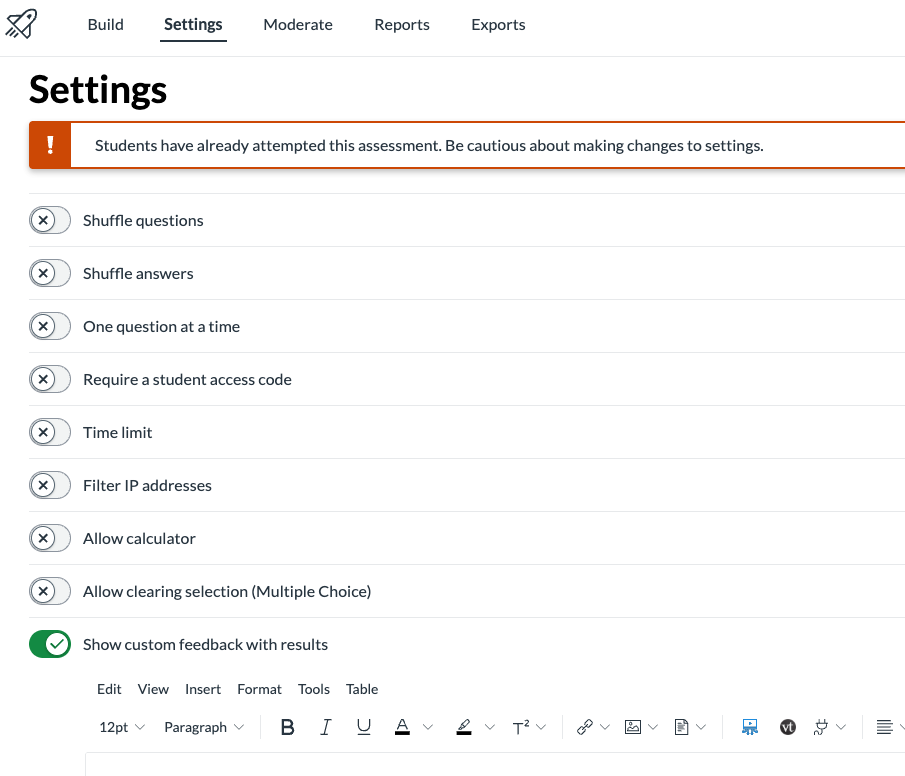Click the insert document icon
Screen dimensions: 905x776
pyautogui.click(x=682, y=728)
